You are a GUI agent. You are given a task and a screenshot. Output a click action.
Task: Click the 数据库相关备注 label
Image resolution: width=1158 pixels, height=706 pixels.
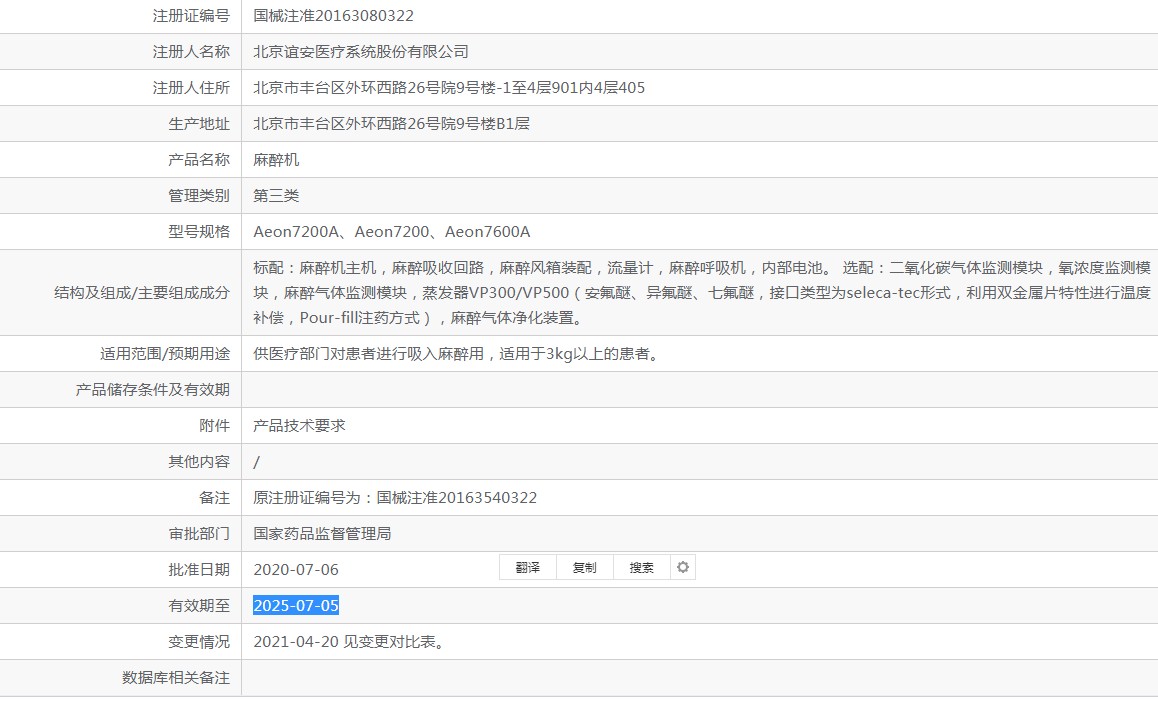tap(176, 677)
